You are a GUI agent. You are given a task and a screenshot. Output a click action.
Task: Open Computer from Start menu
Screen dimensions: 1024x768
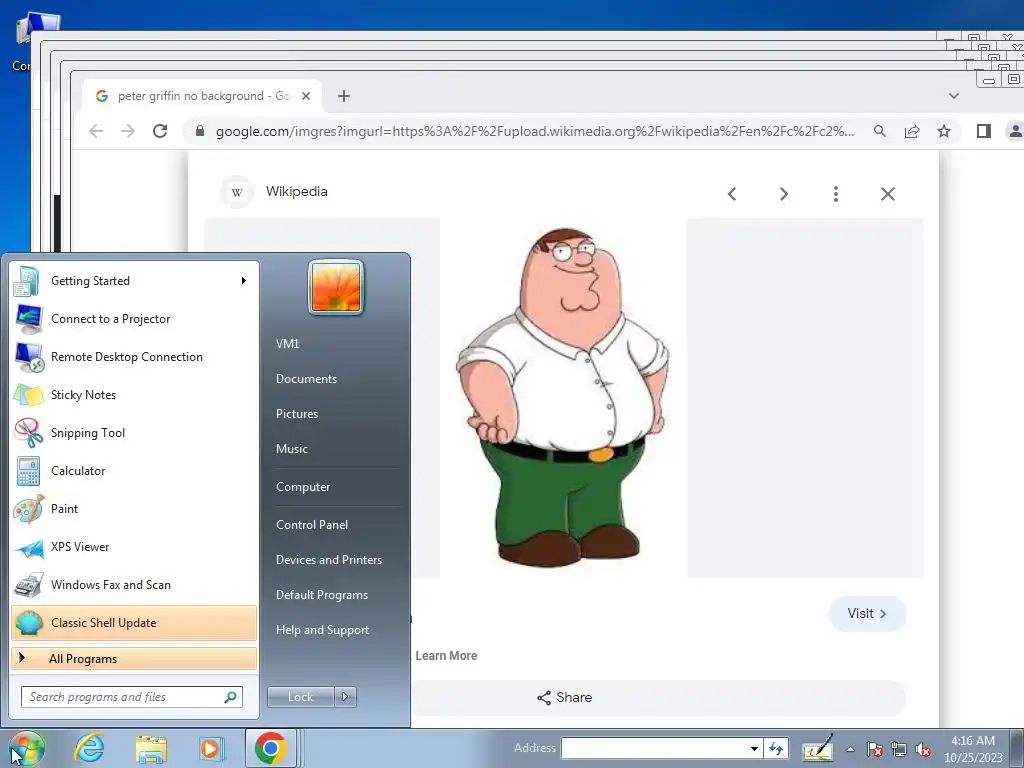pyautogui.click(x=303, y=487)
